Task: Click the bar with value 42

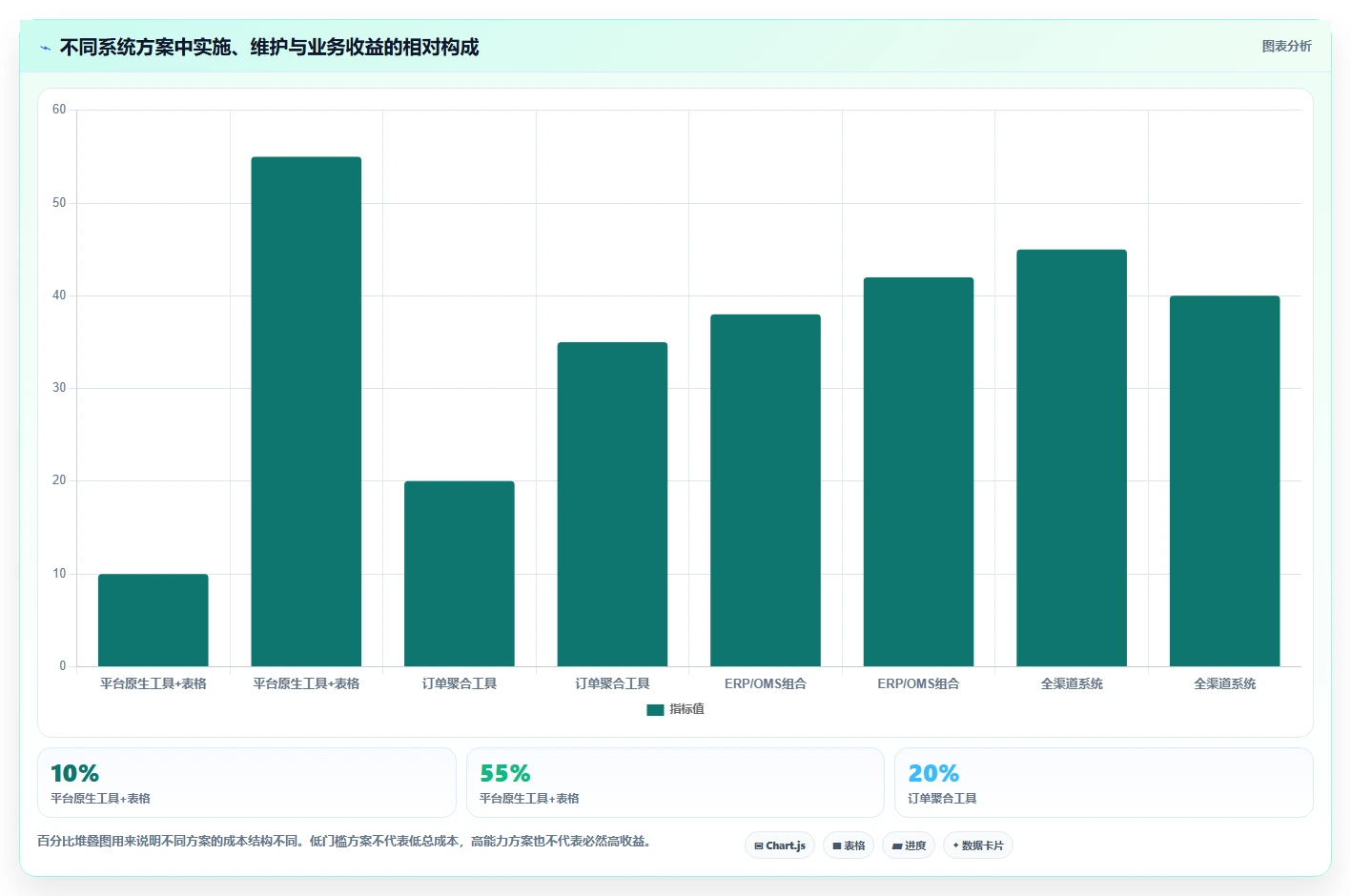Action: click(x=918, y=472)
